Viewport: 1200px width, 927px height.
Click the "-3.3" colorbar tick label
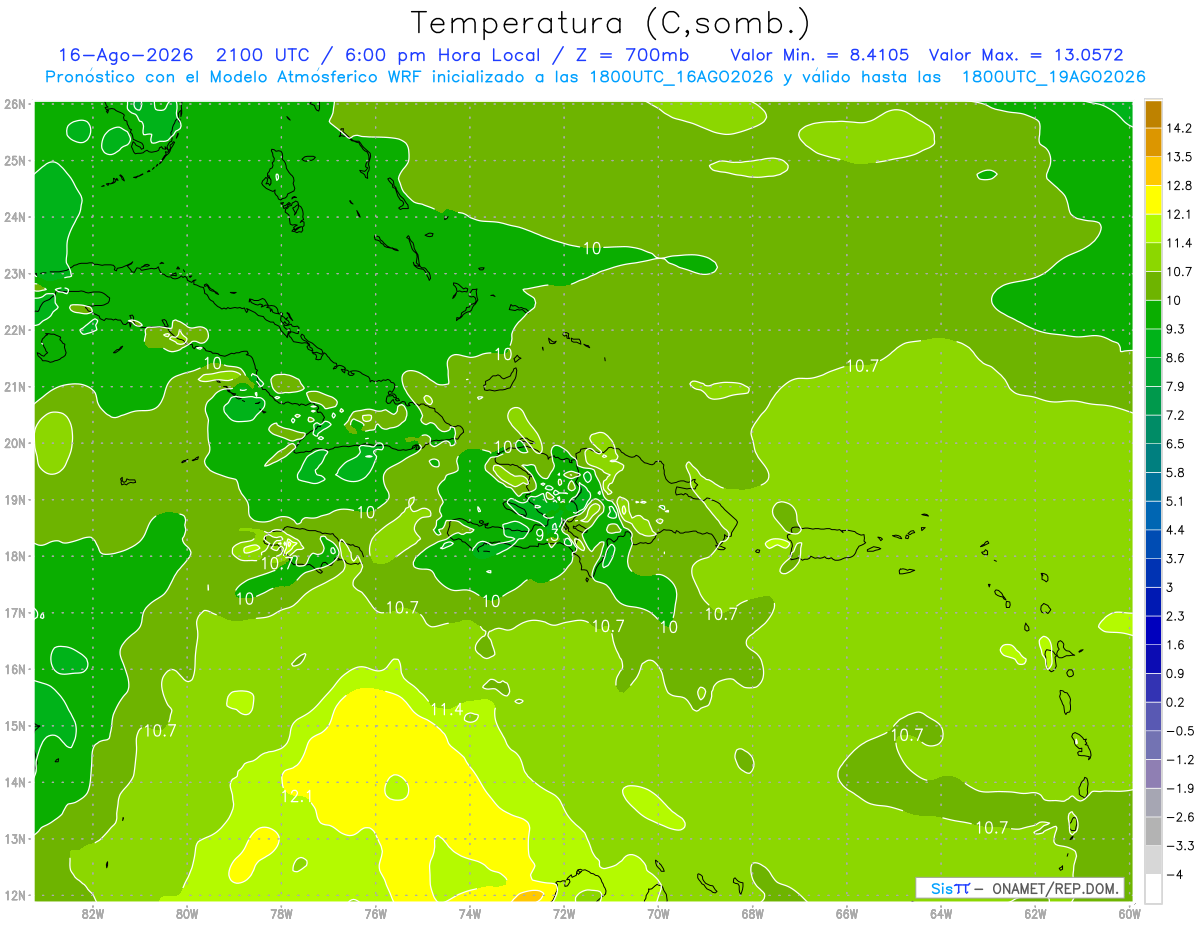(x=1180, y=846)
